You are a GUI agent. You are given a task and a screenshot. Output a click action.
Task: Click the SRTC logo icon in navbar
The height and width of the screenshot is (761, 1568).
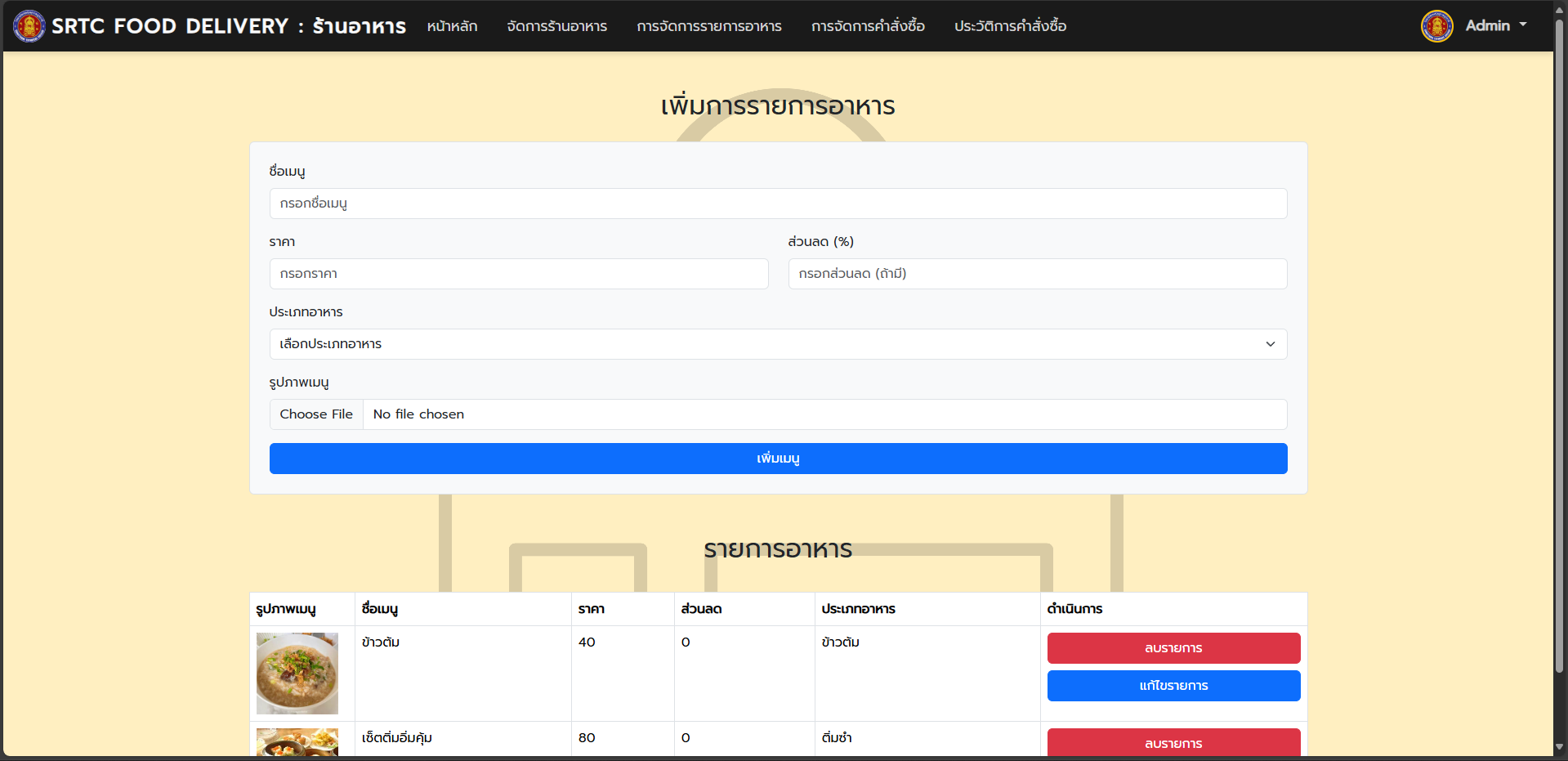pos(29,26)
